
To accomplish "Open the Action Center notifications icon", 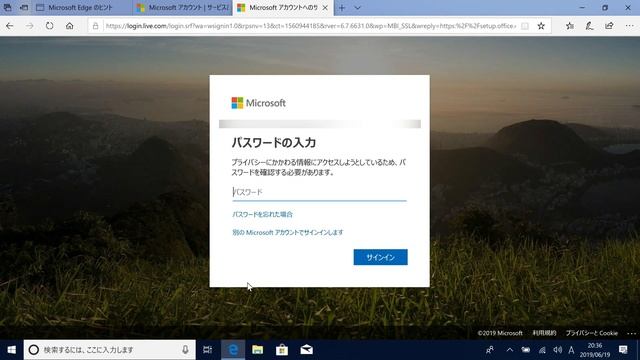I will click(x=623, y=350).
